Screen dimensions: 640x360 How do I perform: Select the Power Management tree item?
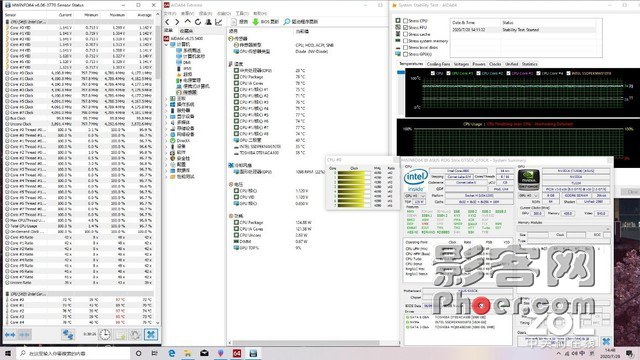coord(189,80)
